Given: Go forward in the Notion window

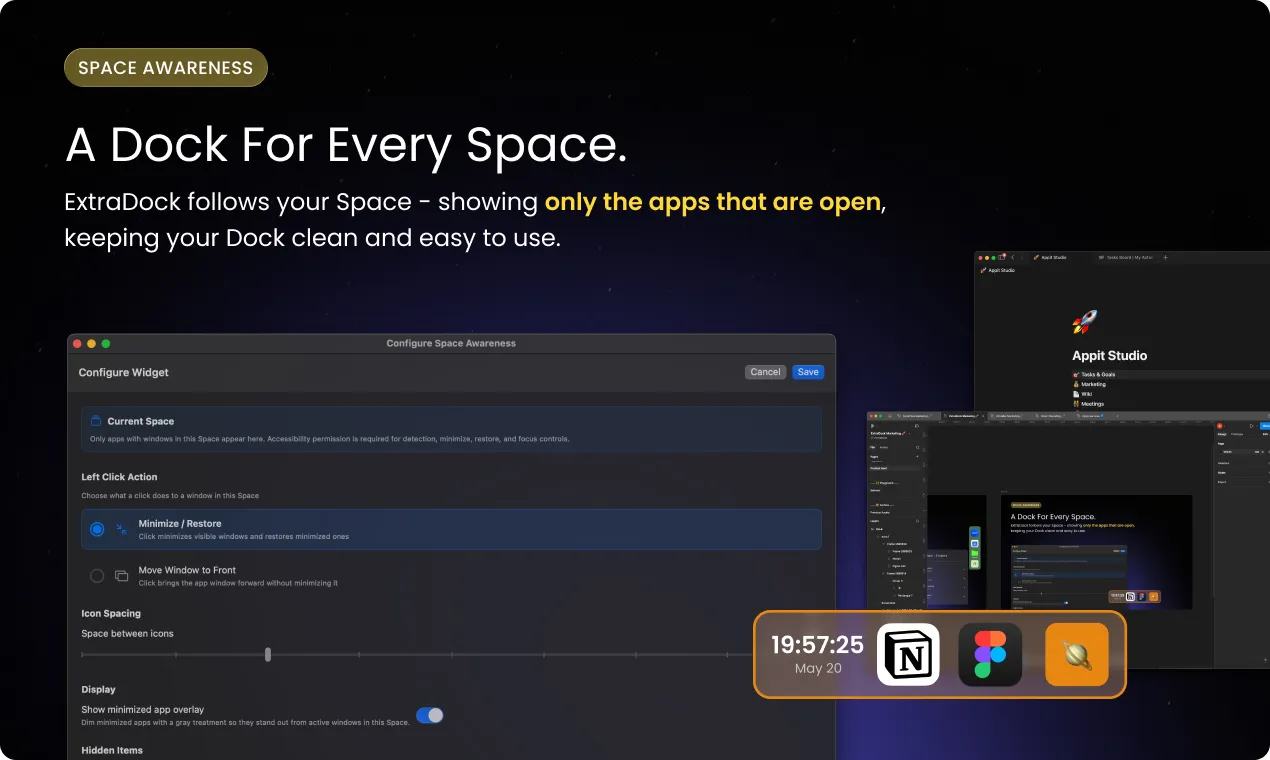Looking at the screenshot, I should pyautogui.click(x=1022, y=257).
